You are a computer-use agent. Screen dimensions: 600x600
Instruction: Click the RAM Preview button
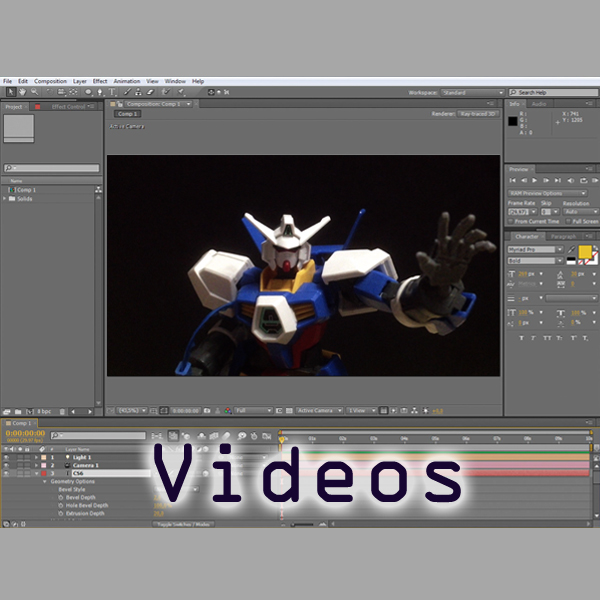click(x=595, y=180)
